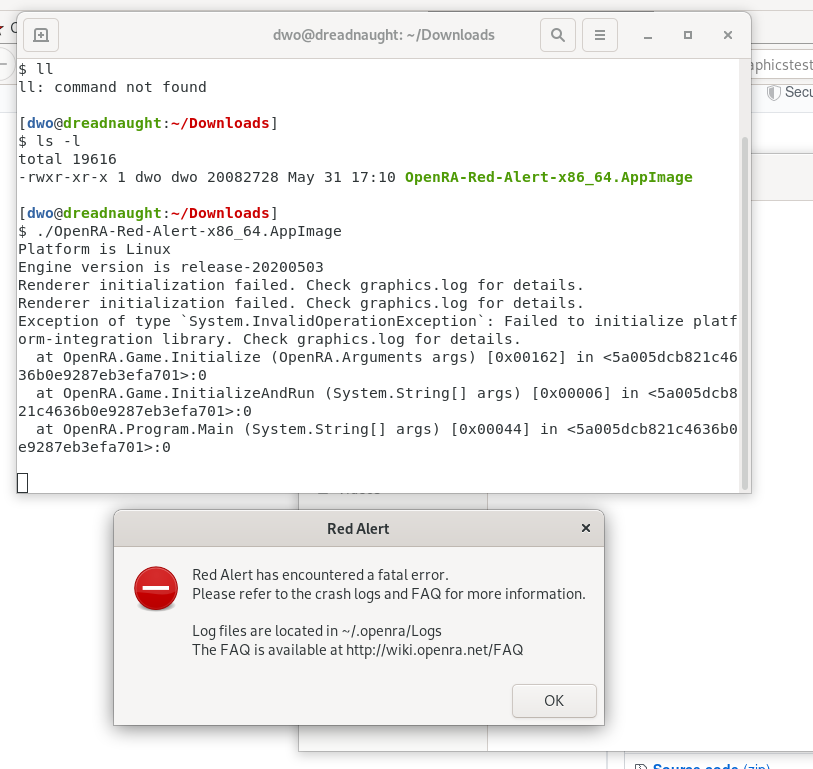Click the 'll: command not found' line

113,87
